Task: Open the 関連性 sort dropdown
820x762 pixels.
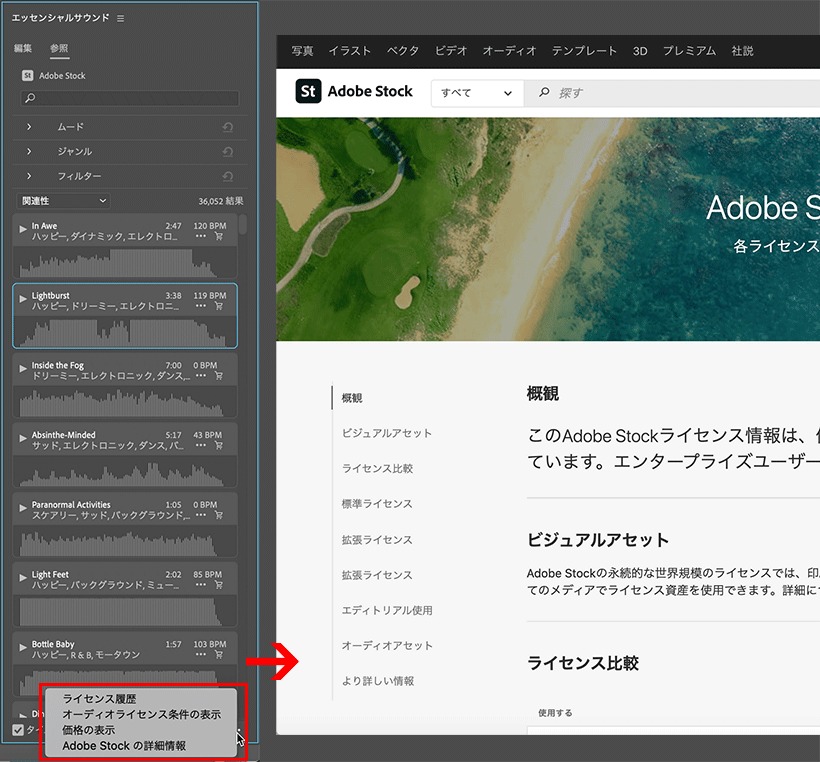Action: pyautogui.click(x=63, y=201)
